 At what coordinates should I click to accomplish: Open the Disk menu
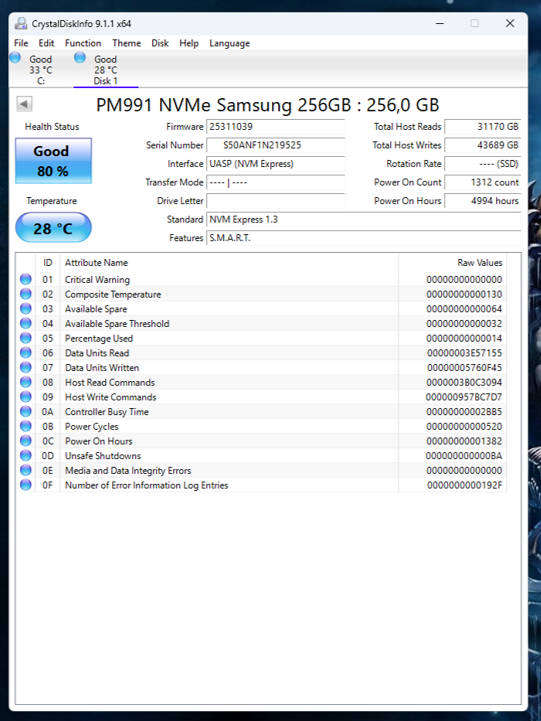tap(160, 43)
